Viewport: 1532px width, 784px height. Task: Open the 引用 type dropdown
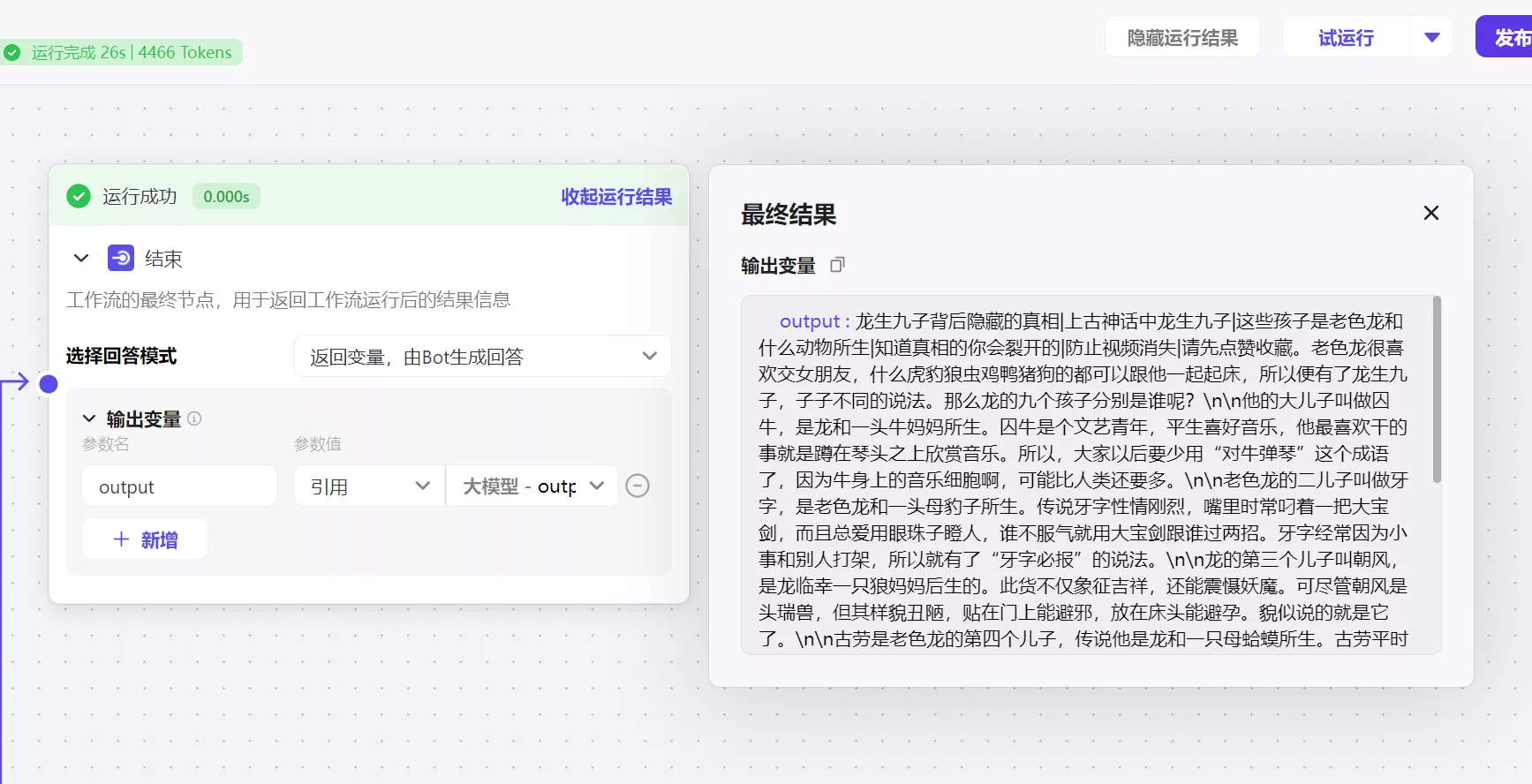[x=369, y=486]
